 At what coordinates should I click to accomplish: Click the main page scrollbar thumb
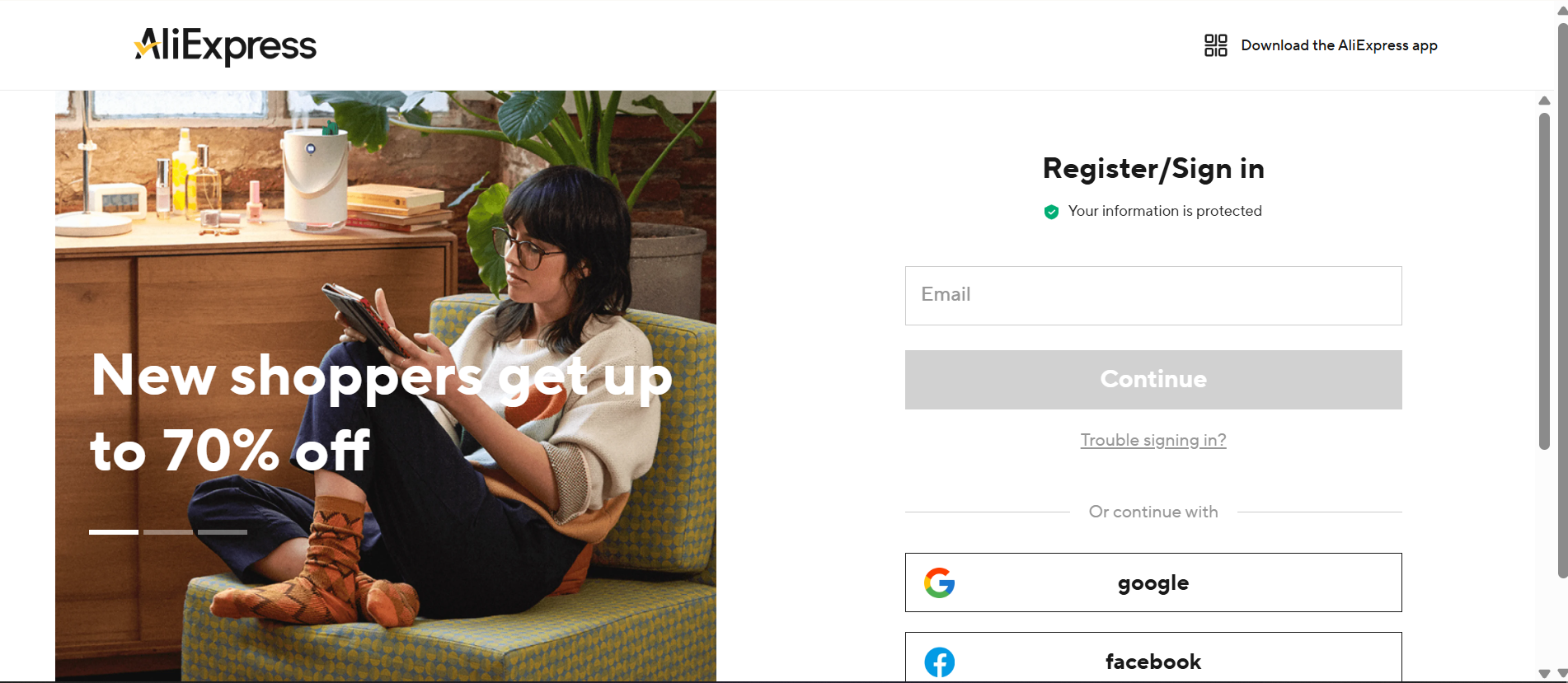click(1561, 297)
